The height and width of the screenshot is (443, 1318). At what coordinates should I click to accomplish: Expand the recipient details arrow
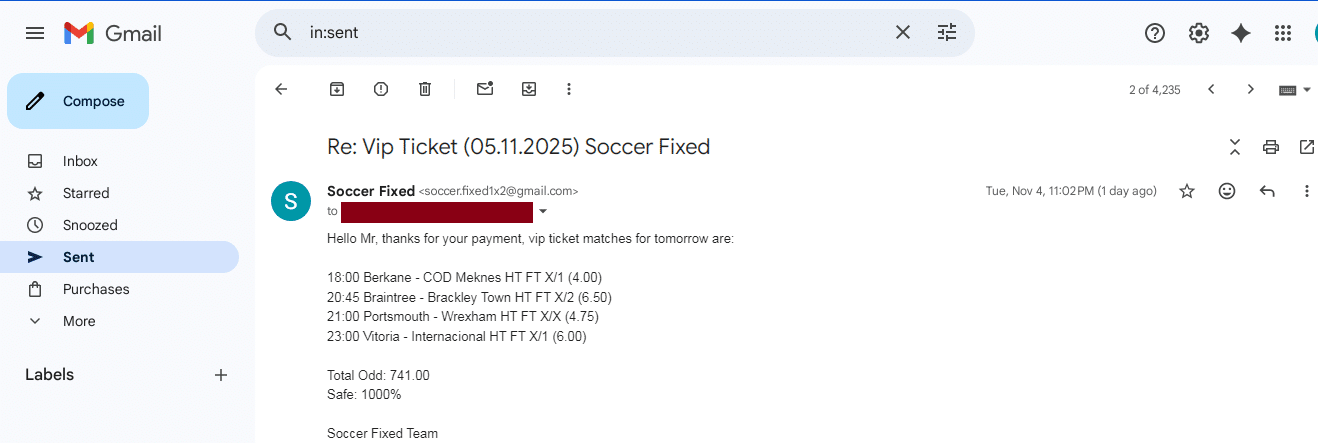(543, 212)
